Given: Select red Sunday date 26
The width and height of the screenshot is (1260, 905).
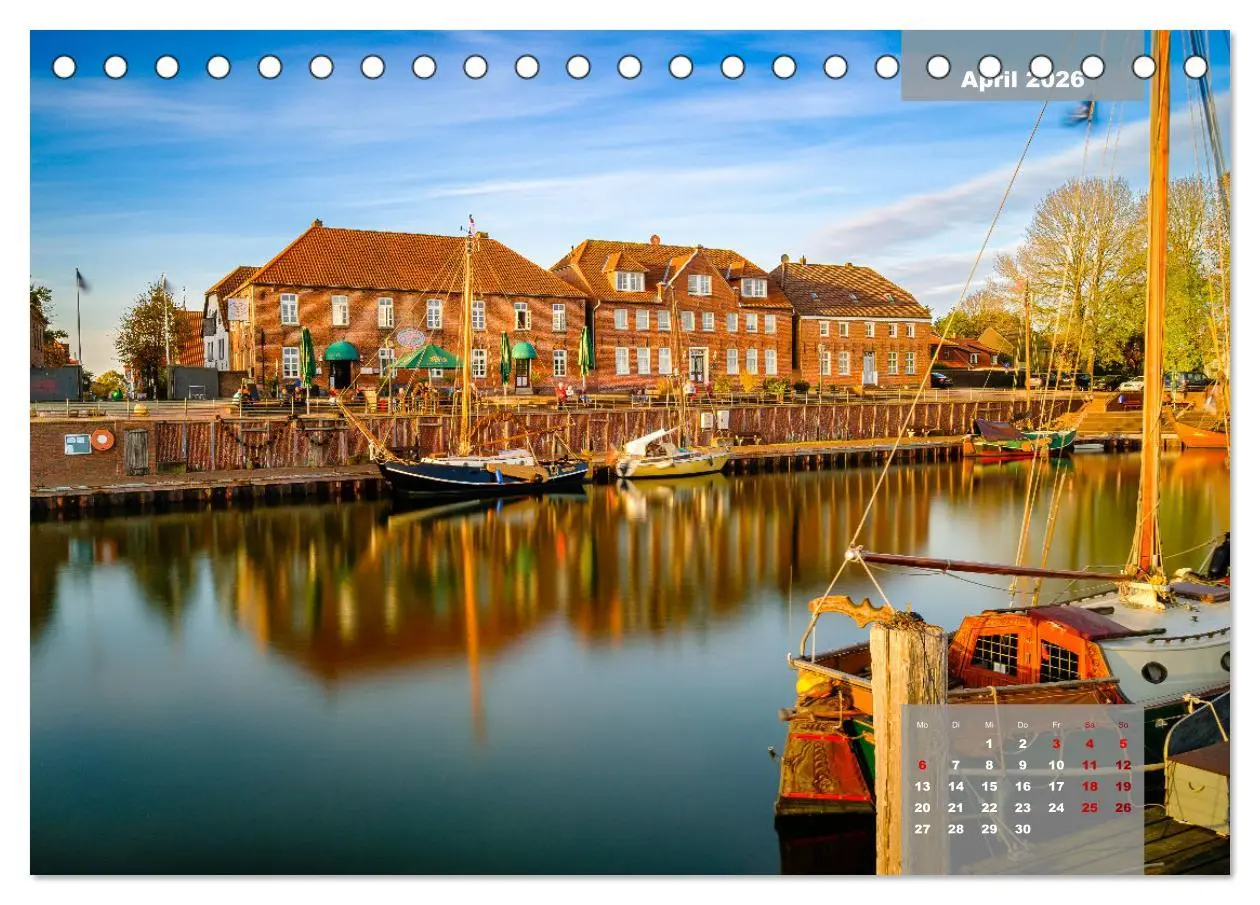Looking at the screenshot, I should pyautogui.click(x=1123, y=808).
